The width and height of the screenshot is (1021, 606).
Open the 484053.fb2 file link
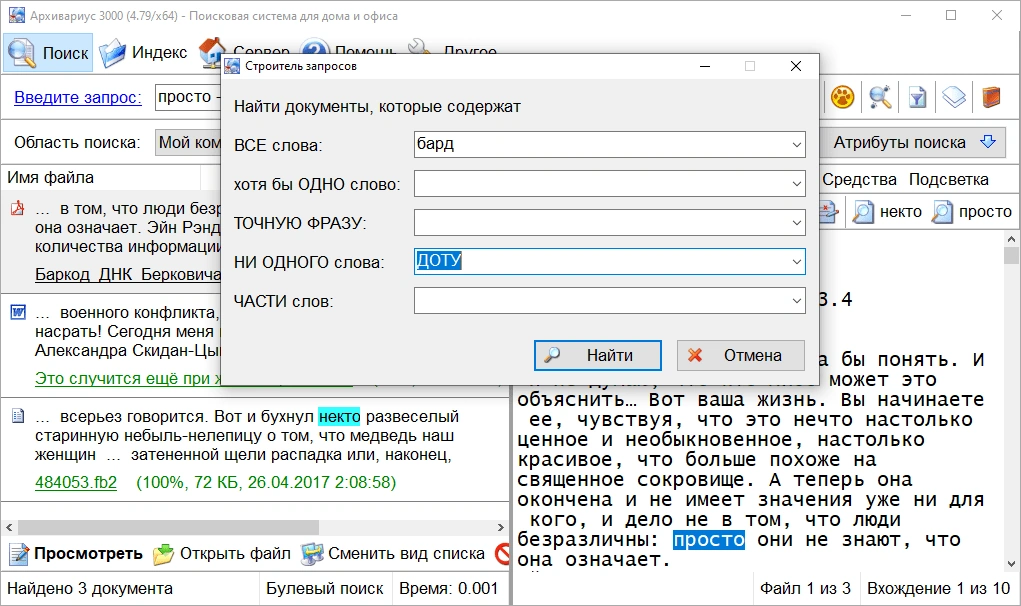click(76, 482)
